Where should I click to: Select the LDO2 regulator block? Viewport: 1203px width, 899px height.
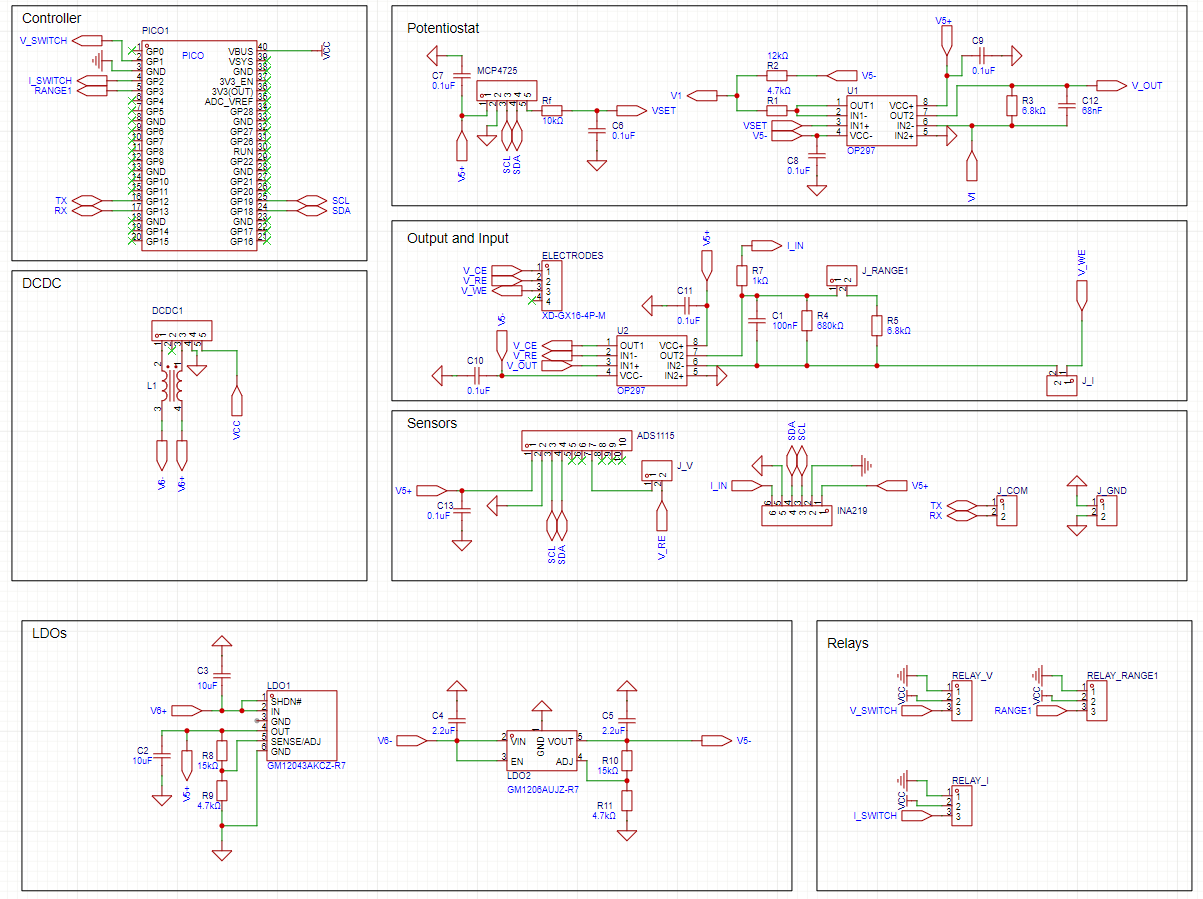[x=541, y=750]
